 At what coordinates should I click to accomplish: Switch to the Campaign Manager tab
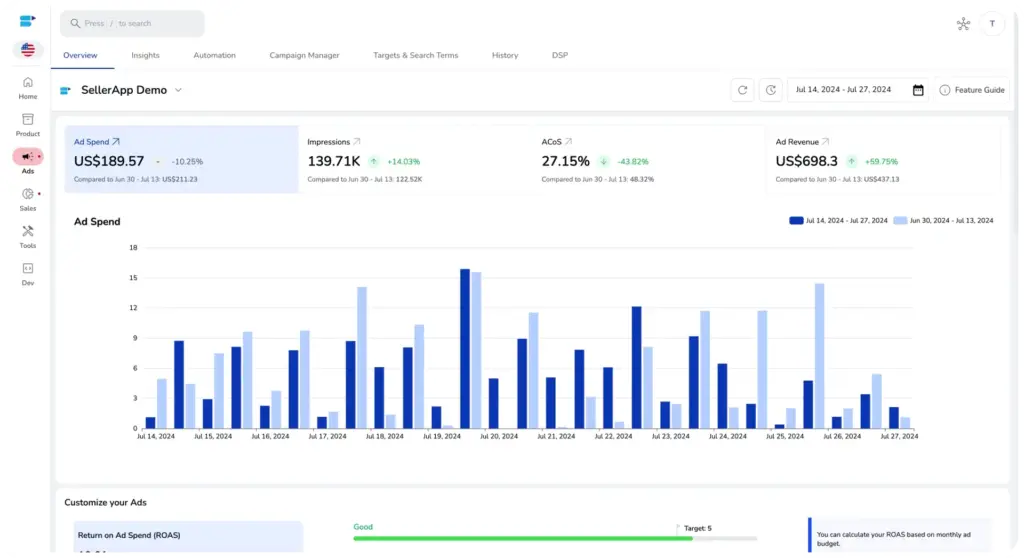[304, 55]
